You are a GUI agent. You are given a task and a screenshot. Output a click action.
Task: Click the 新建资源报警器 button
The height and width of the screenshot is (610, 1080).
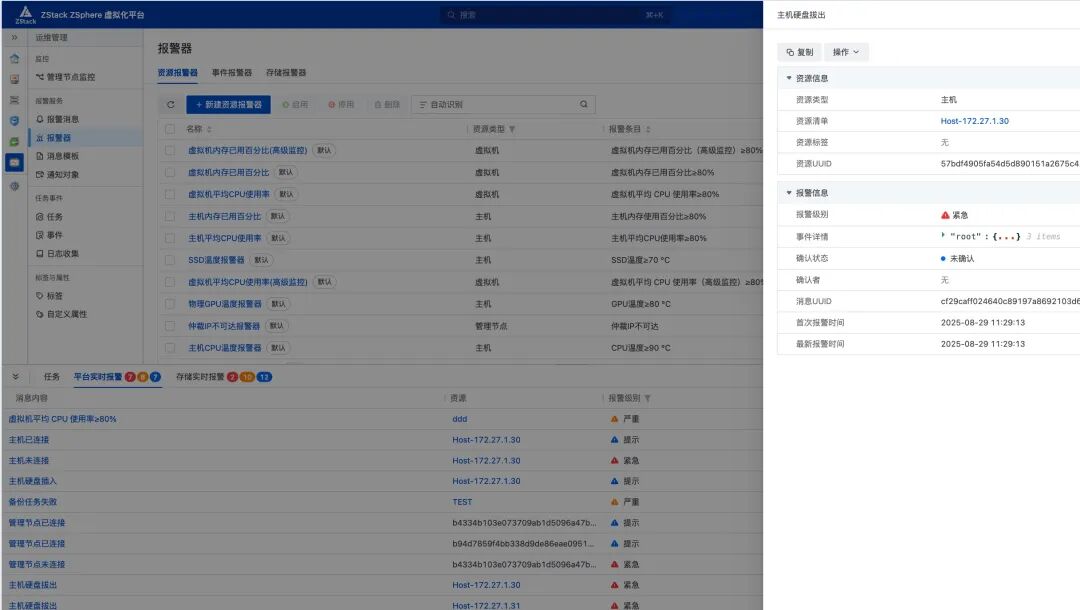pyautogui.click(x=227, y=103)
